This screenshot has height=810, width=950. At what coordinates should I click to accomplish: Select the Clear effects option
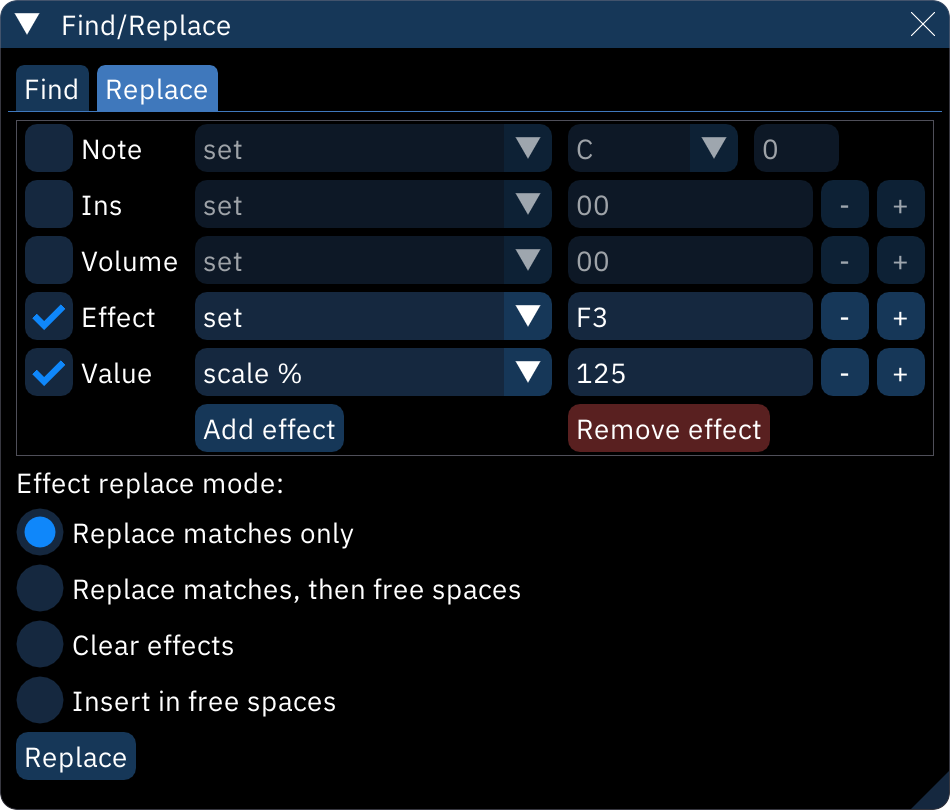(x=39, y=644)
